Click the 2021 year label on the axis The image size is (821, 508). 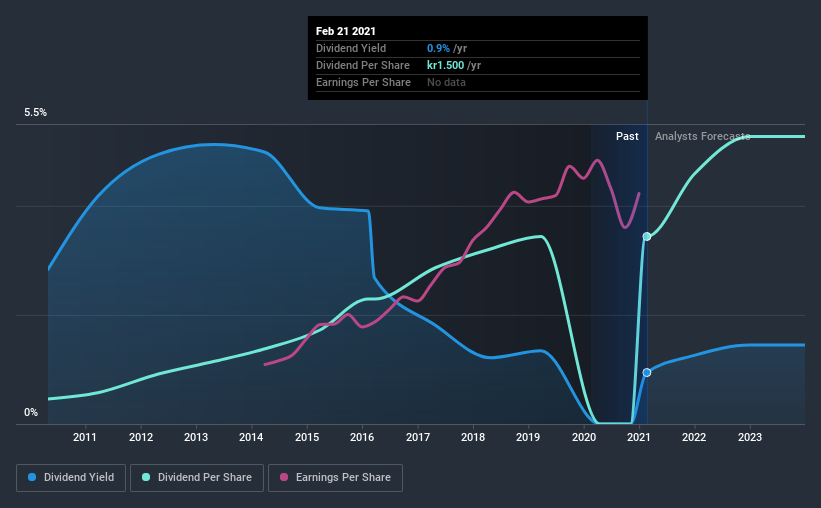(x=639, y=437)
